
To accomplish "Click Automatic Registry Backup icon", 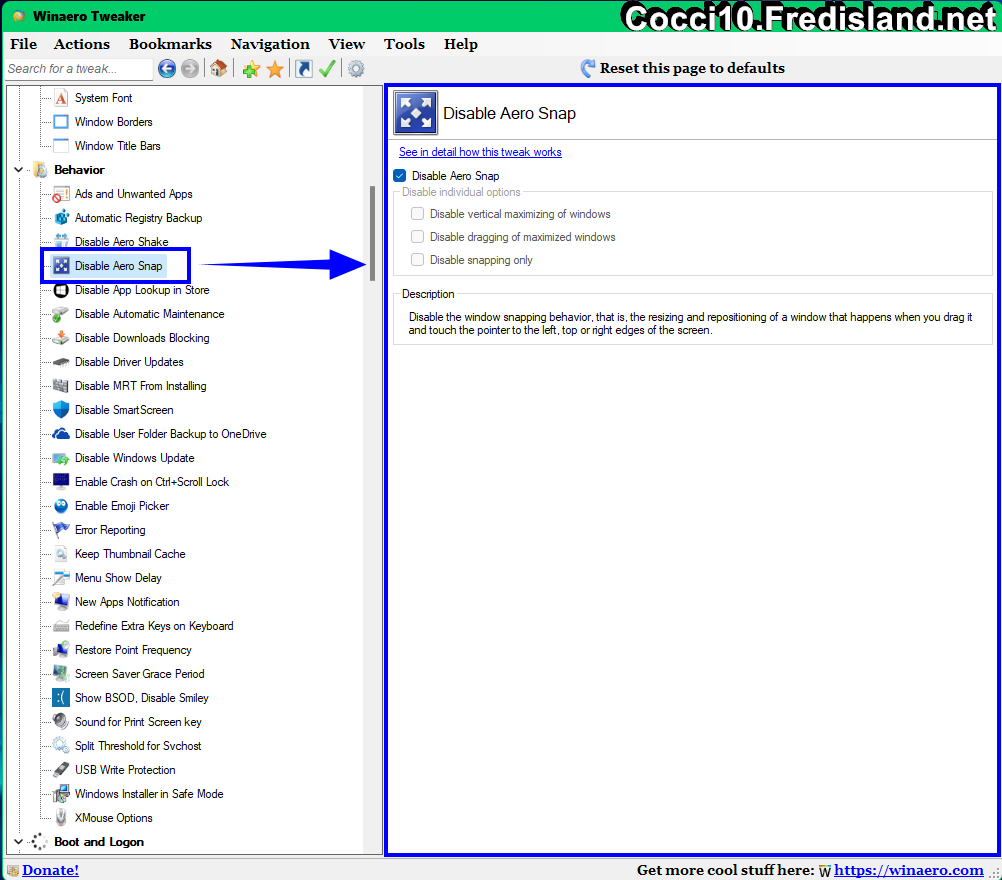I will pos(61,218).
